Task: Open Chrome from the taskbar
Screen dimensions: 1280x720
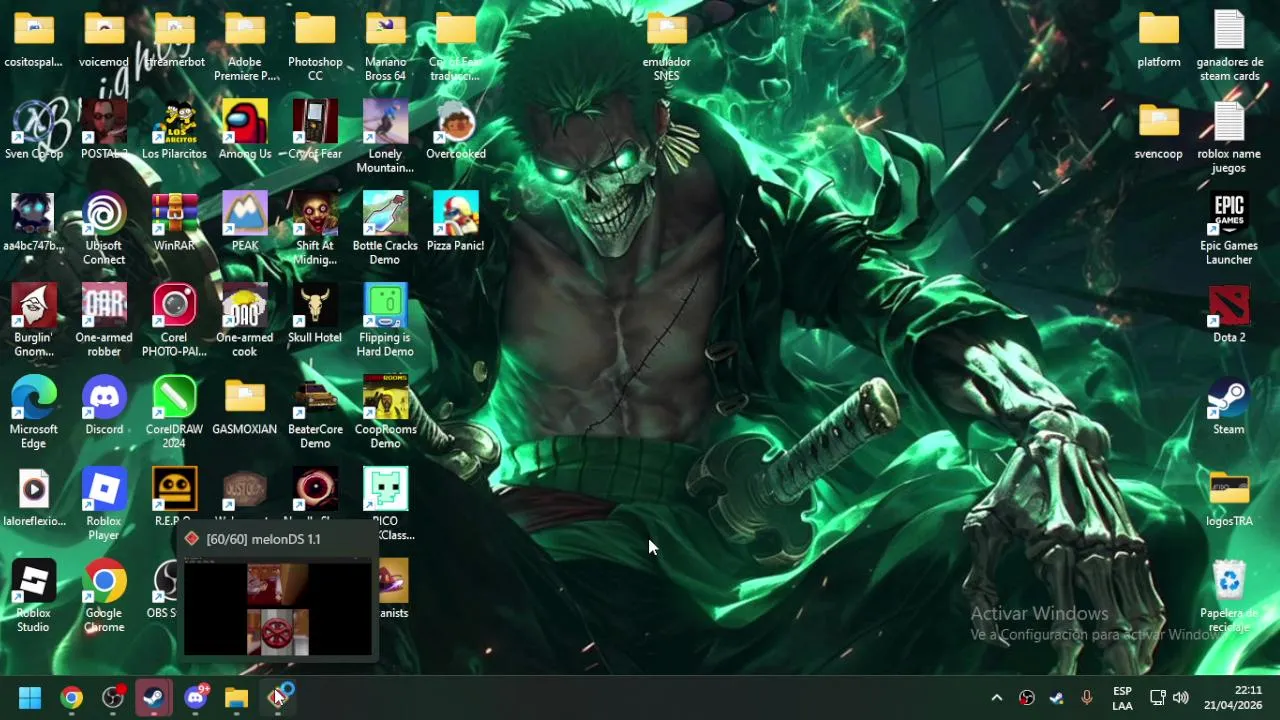Action: (x=71, y=698)
